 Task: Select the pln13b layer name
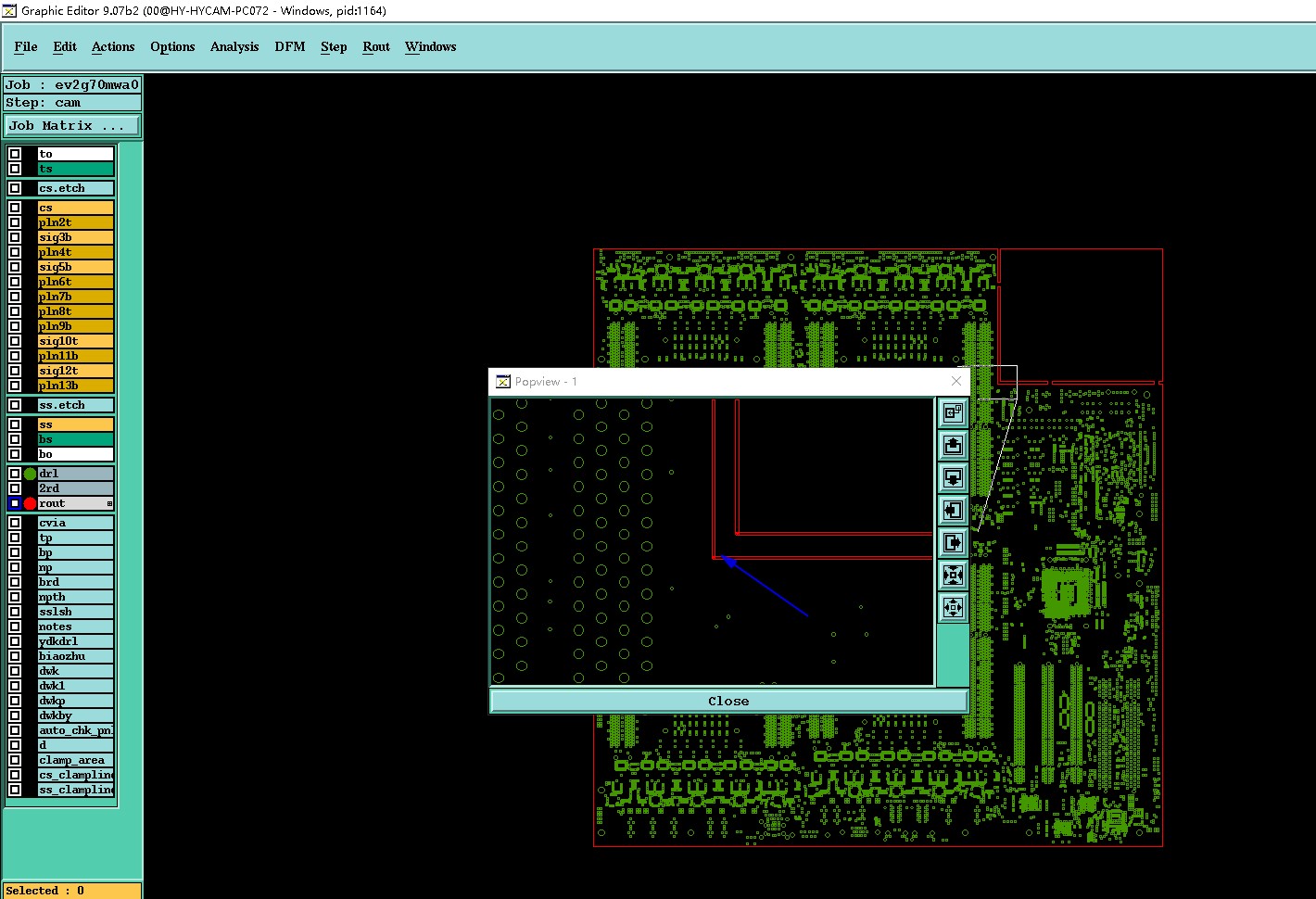[76, 386]
